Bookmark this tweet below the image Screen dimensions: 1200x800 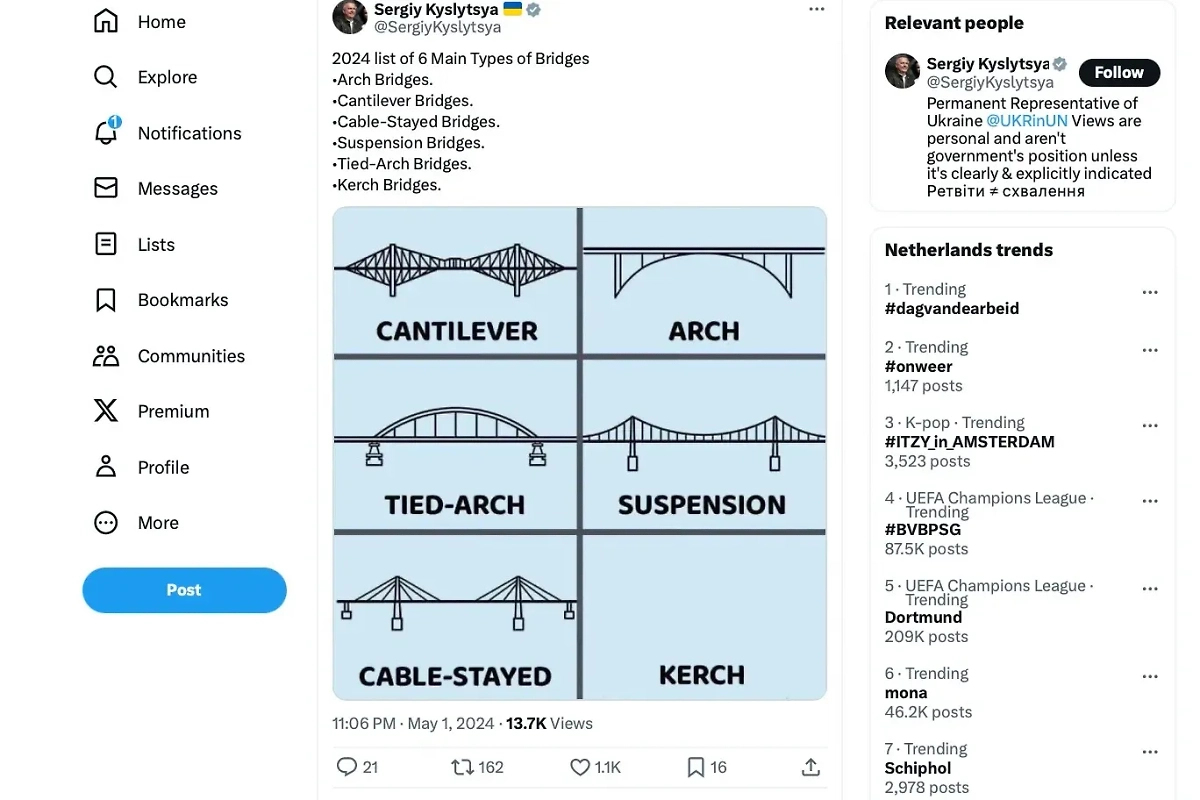point(696,767)
